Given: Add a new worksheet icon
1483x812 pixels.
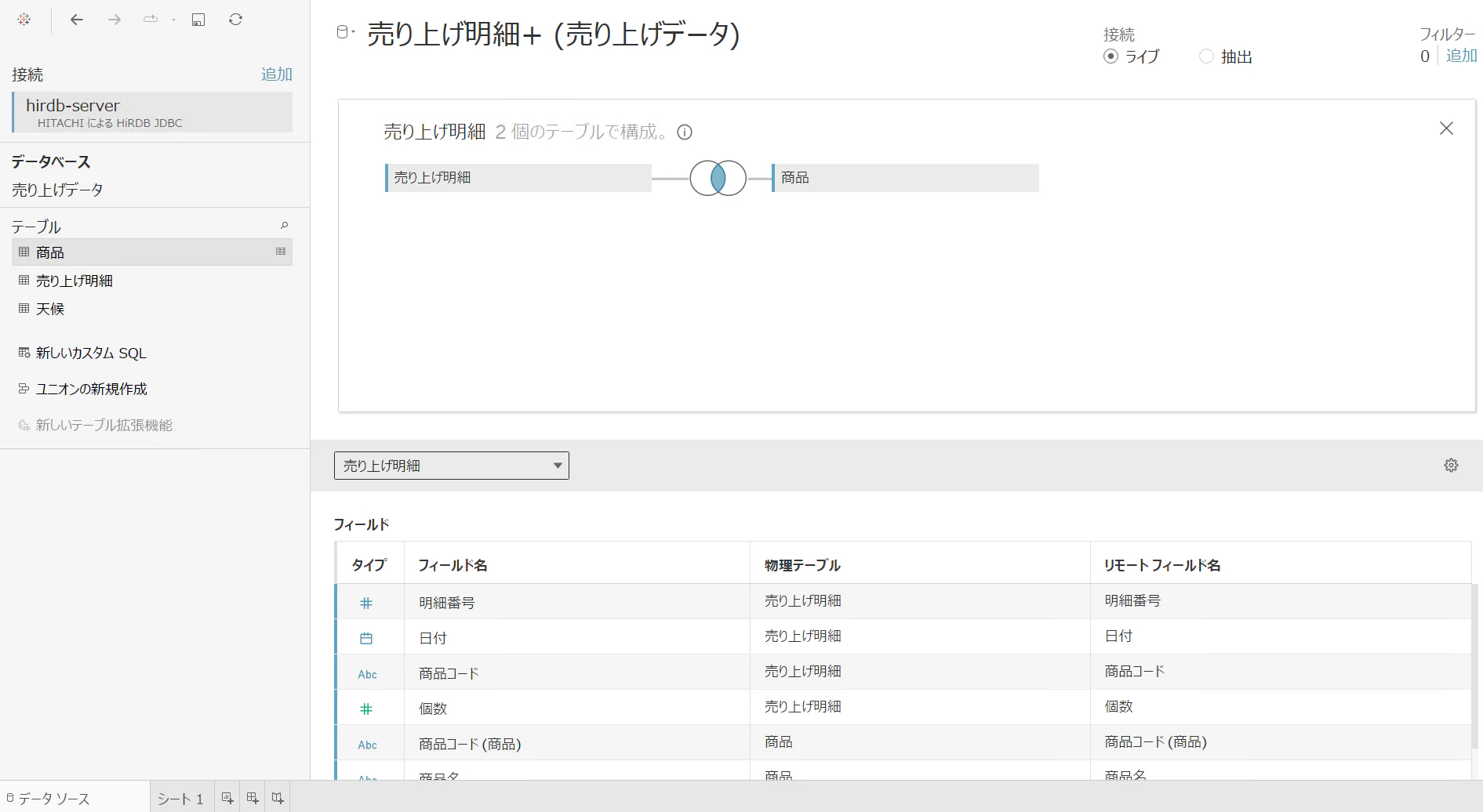Looking at the screenshot, I should click(227, 798).
